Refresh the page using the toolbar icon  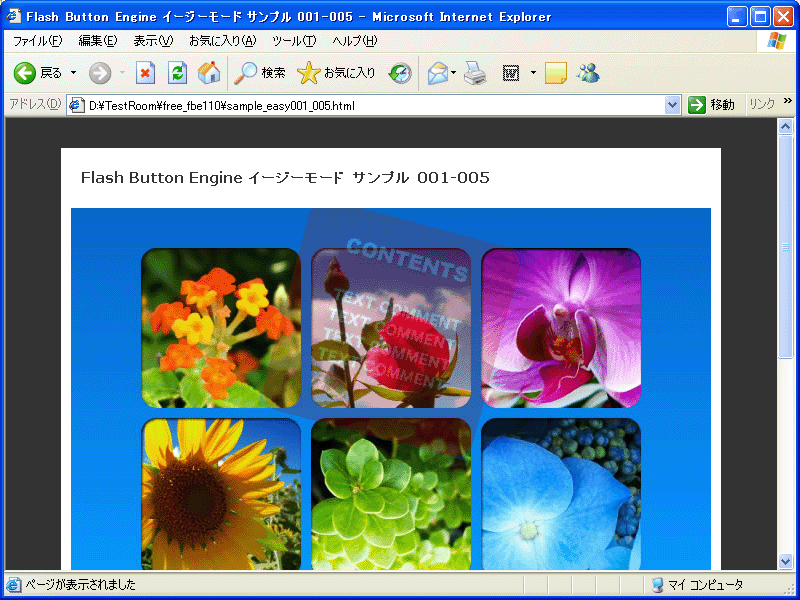177,73
